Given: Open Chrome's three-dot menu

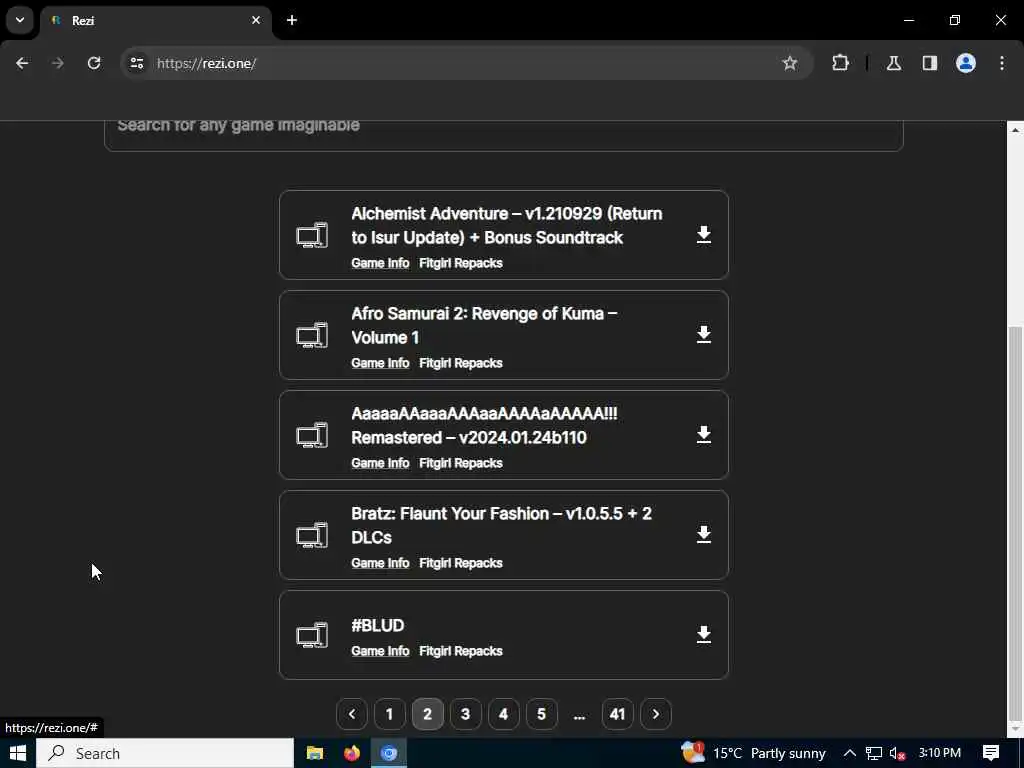Looking at the screenshot, I should point(1002,63).
